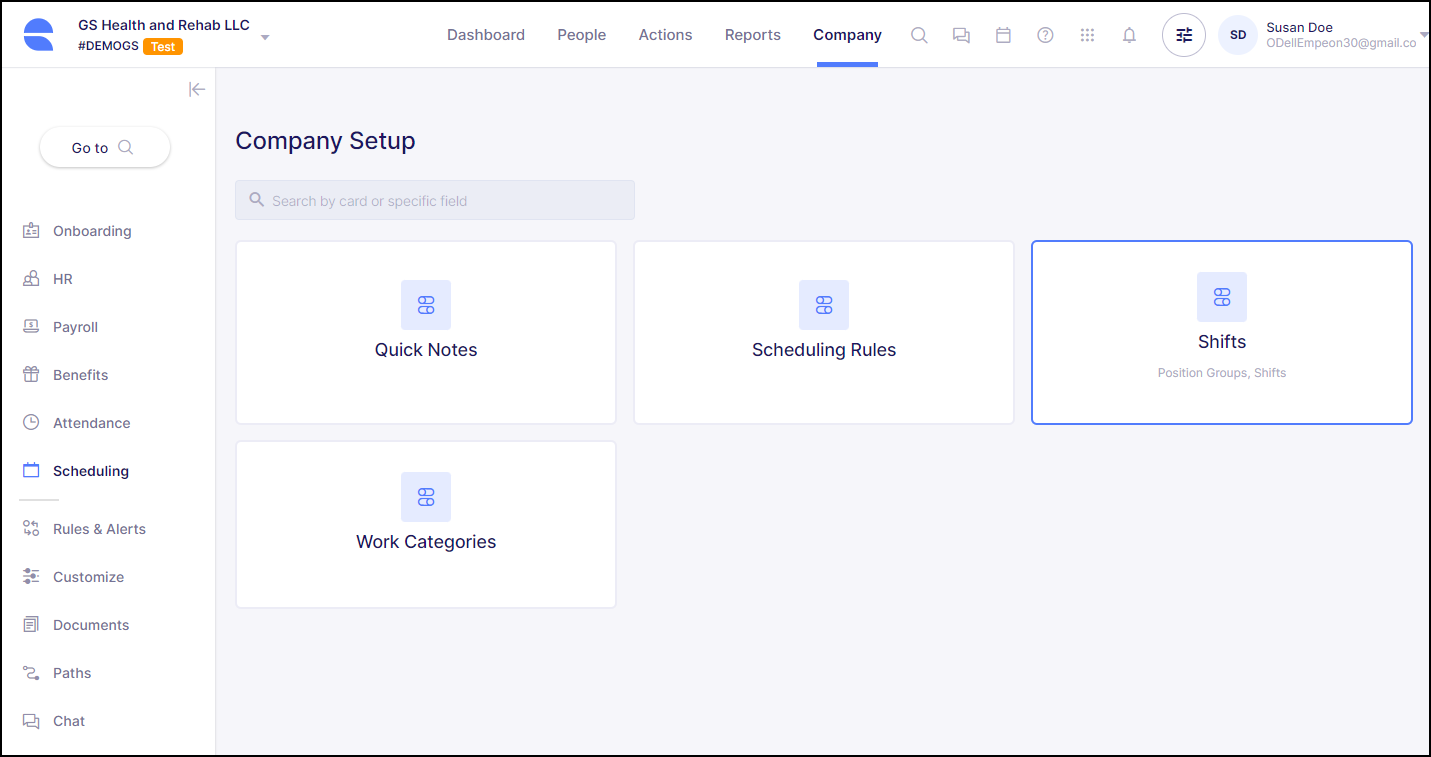Select Attendance in the sidebar

(91, 423)
